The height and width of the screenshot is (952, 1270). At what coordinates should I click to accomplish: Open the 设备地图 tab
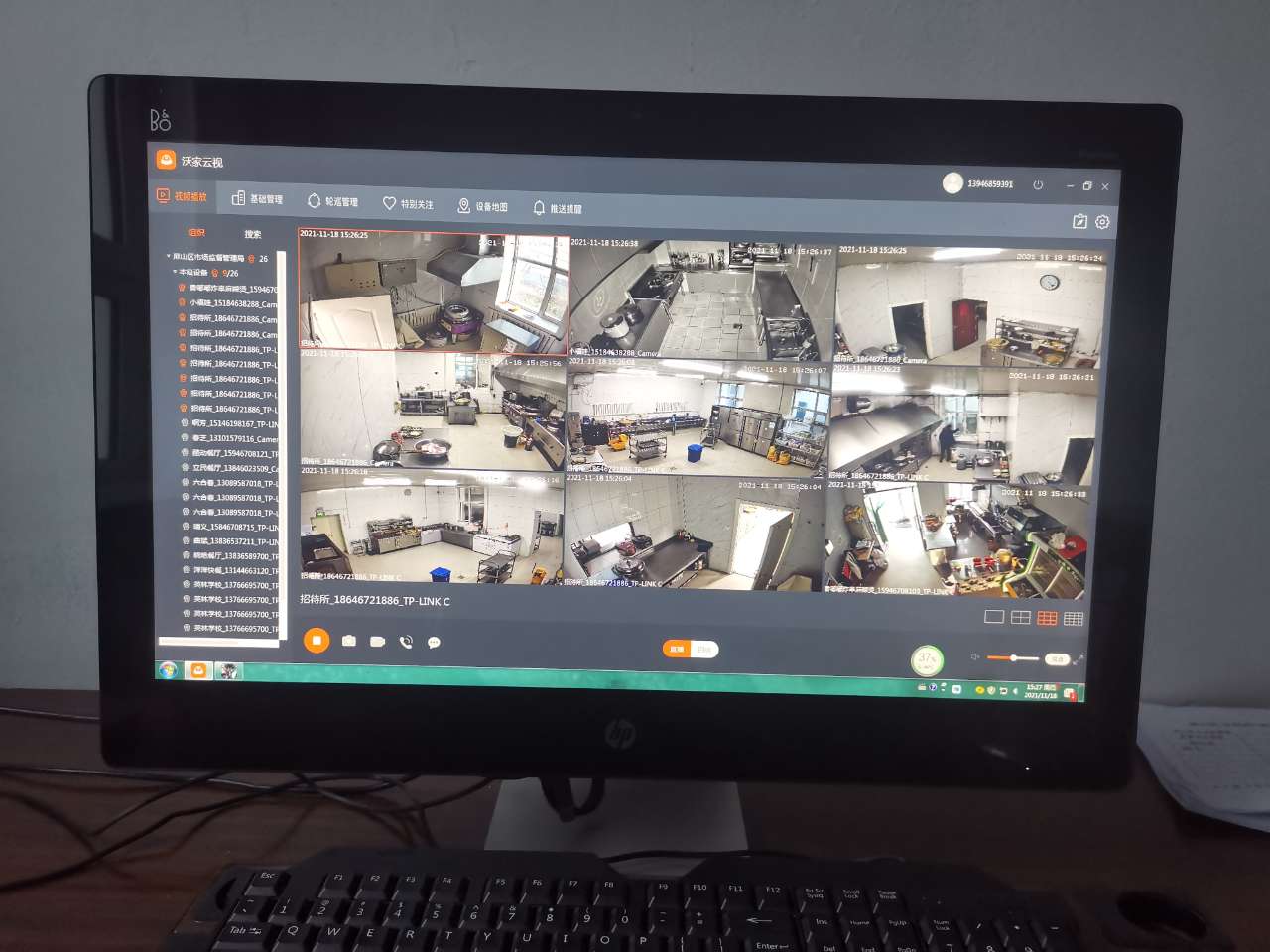point(482,206)
